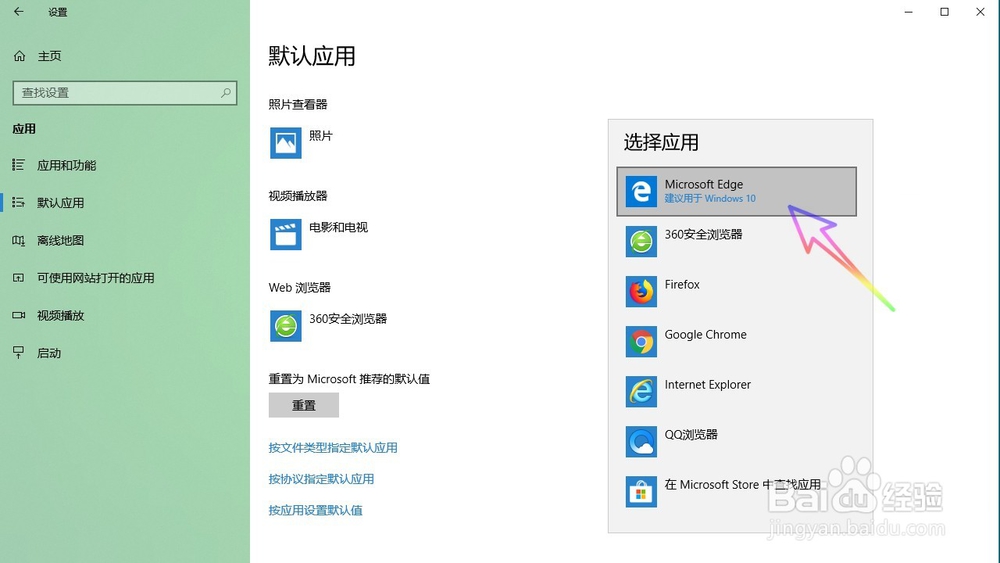
Task: Click the 离线地图 map icon
Action: pyautogui.click(x=18, y=240)
